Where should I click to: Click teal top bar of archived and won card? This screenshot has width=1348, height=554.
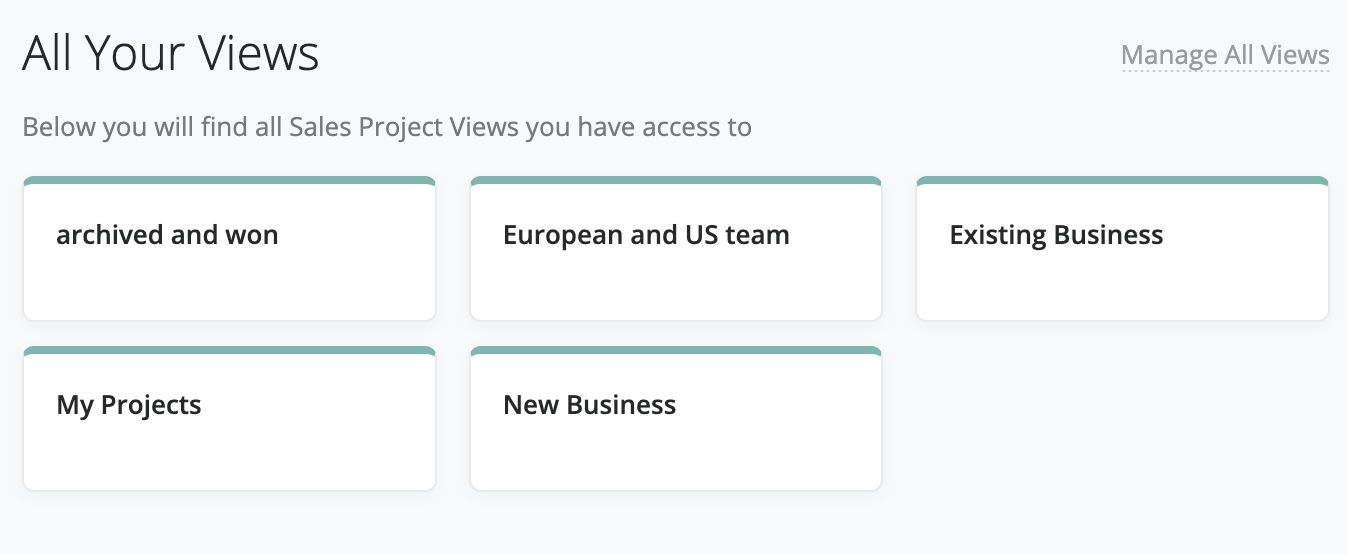click(x=229, y=181)
